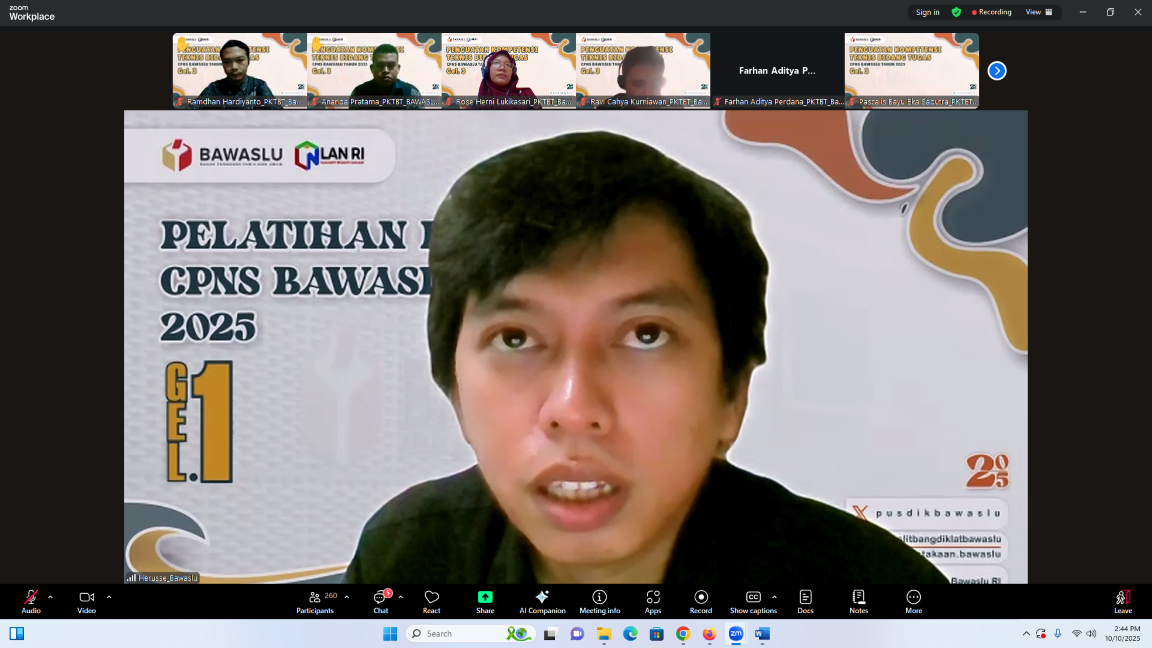Viewport: 1152px width, 648px height.
Task: Open the React emoji menu
Action: point(431,601)
